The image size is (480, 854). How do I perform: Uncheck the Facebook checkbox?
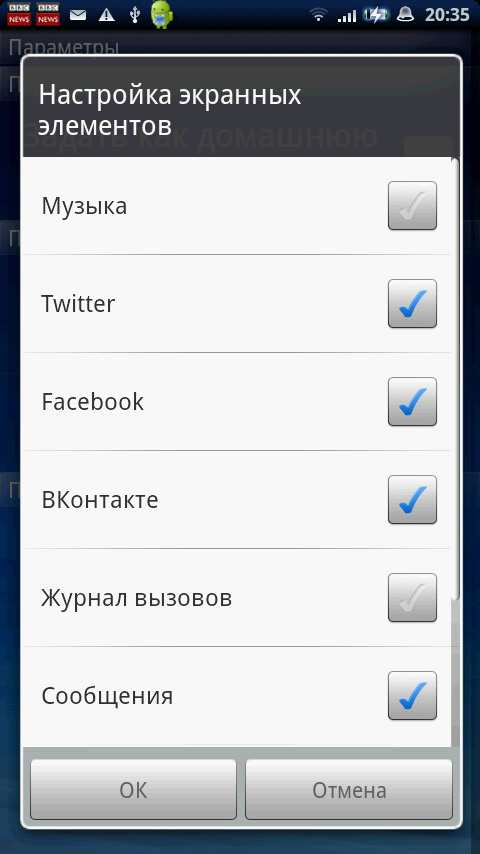pos(412,401)
